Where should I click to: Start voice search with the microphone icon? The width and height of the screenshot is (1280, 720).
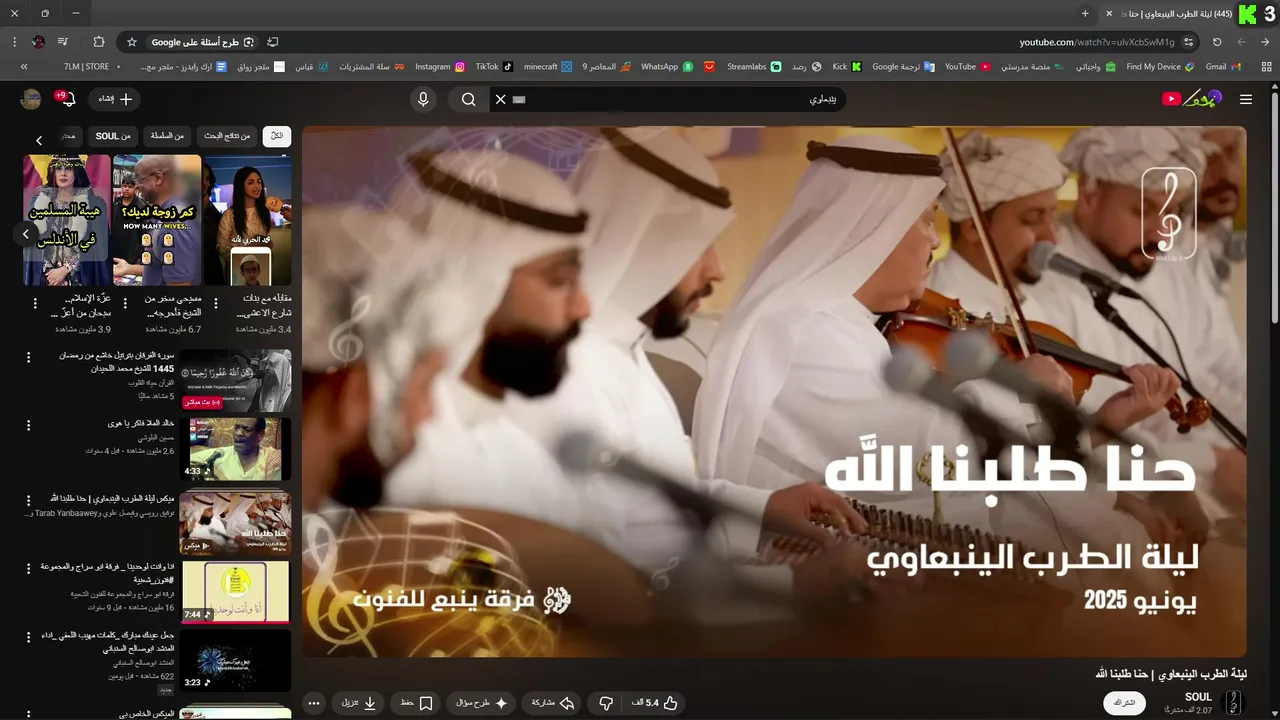[423, 99]
